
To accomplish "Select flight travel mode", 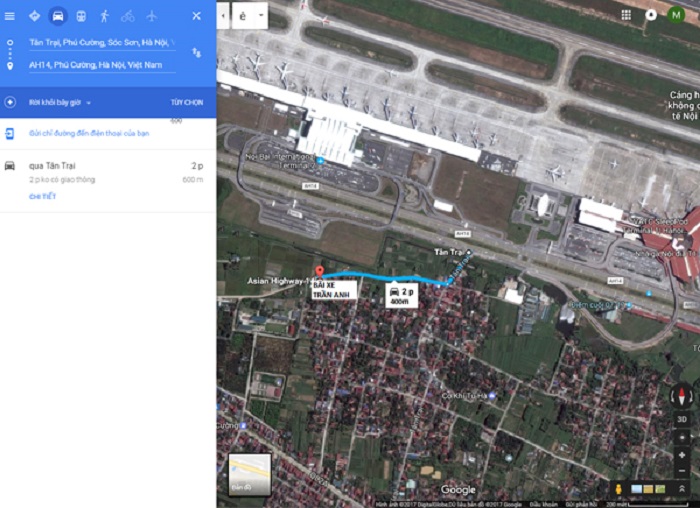I will coord(152,16).
